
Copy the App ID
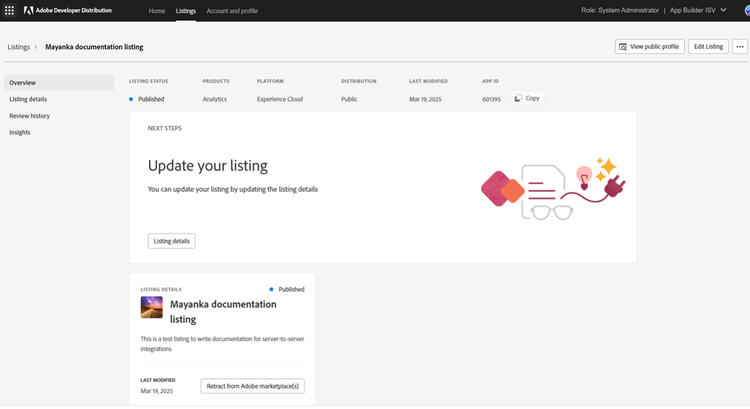tap(528, 98)
